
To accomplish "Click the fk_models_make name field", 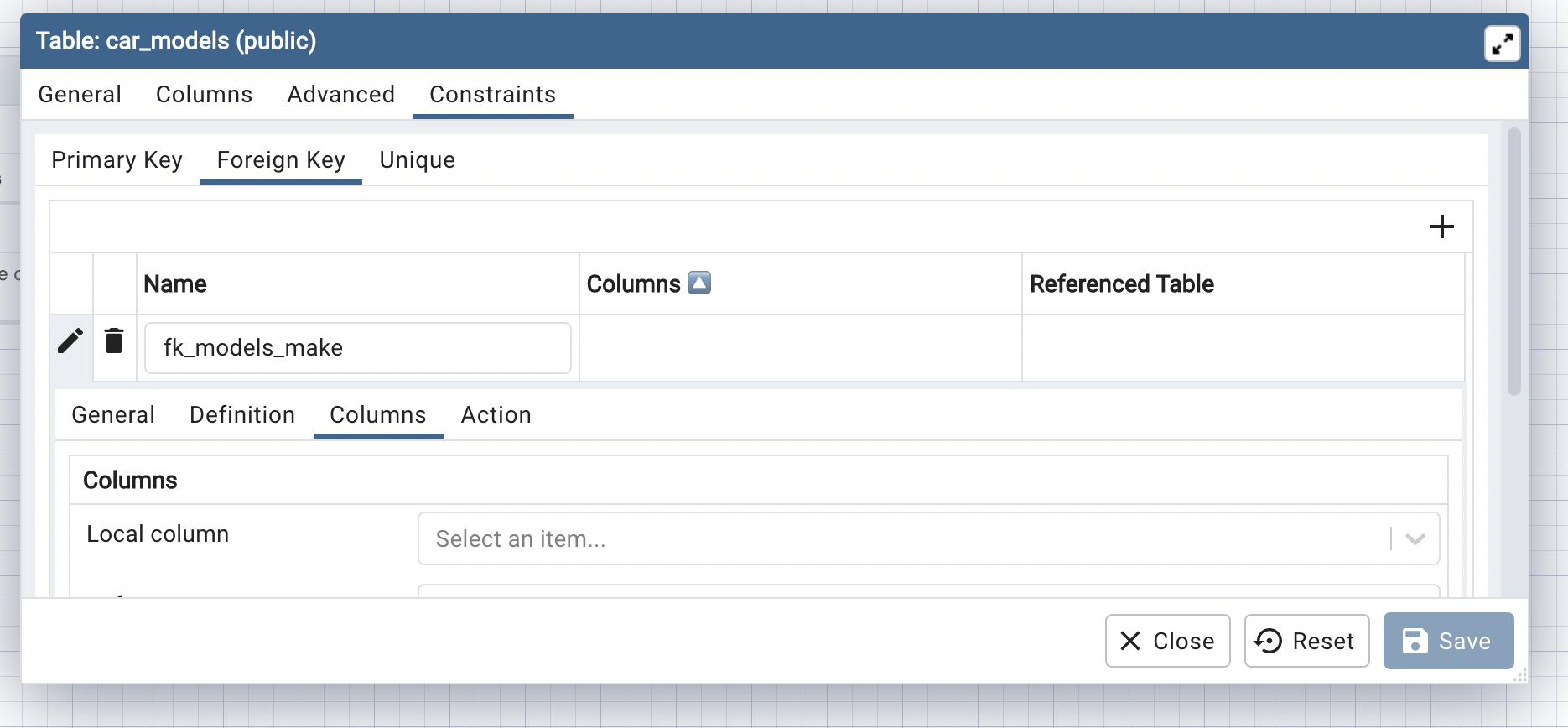I will [357, 348].
